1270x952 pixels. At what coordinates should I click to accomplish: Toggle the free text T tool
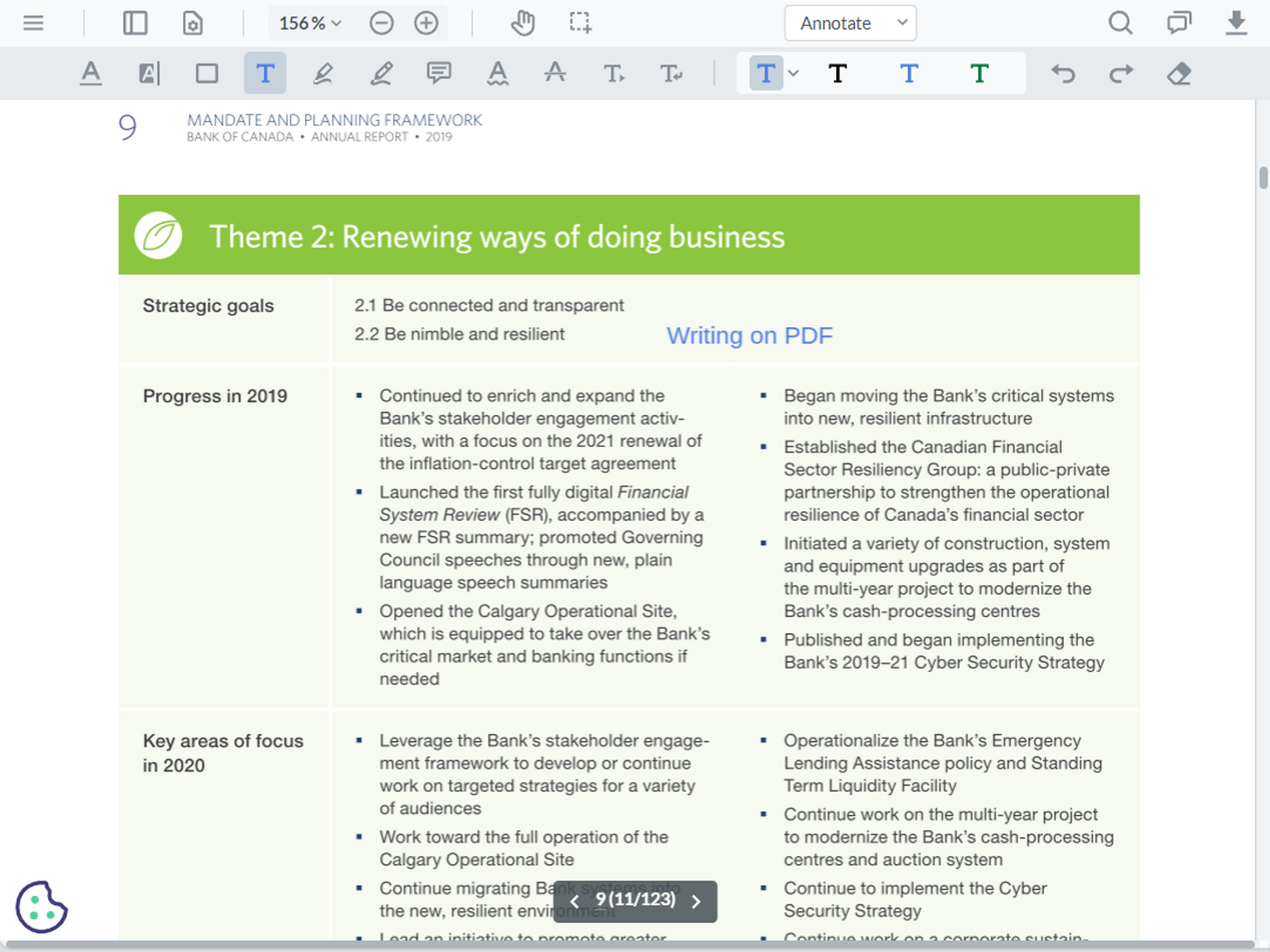click(265, 73)
